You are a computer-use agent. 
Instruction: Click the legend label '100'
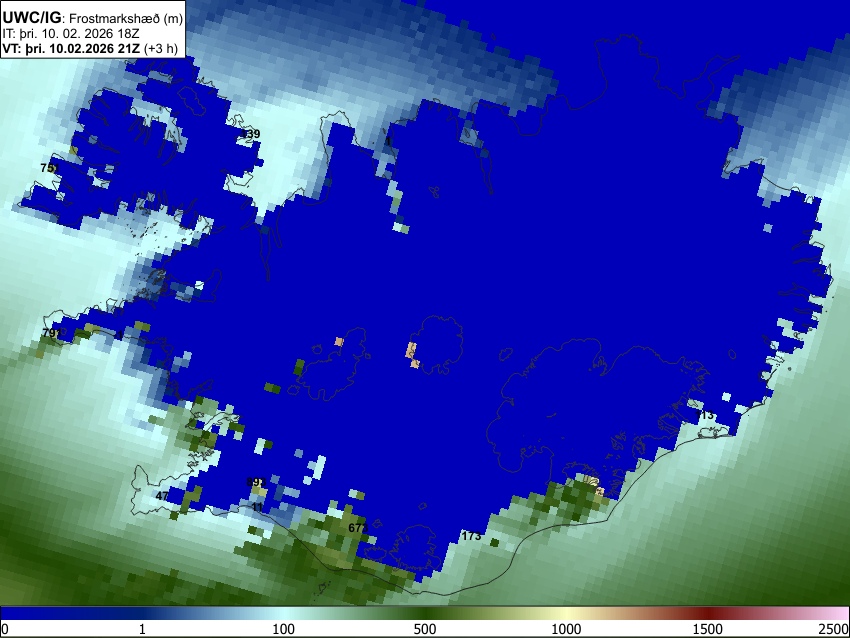pos(284,629)
